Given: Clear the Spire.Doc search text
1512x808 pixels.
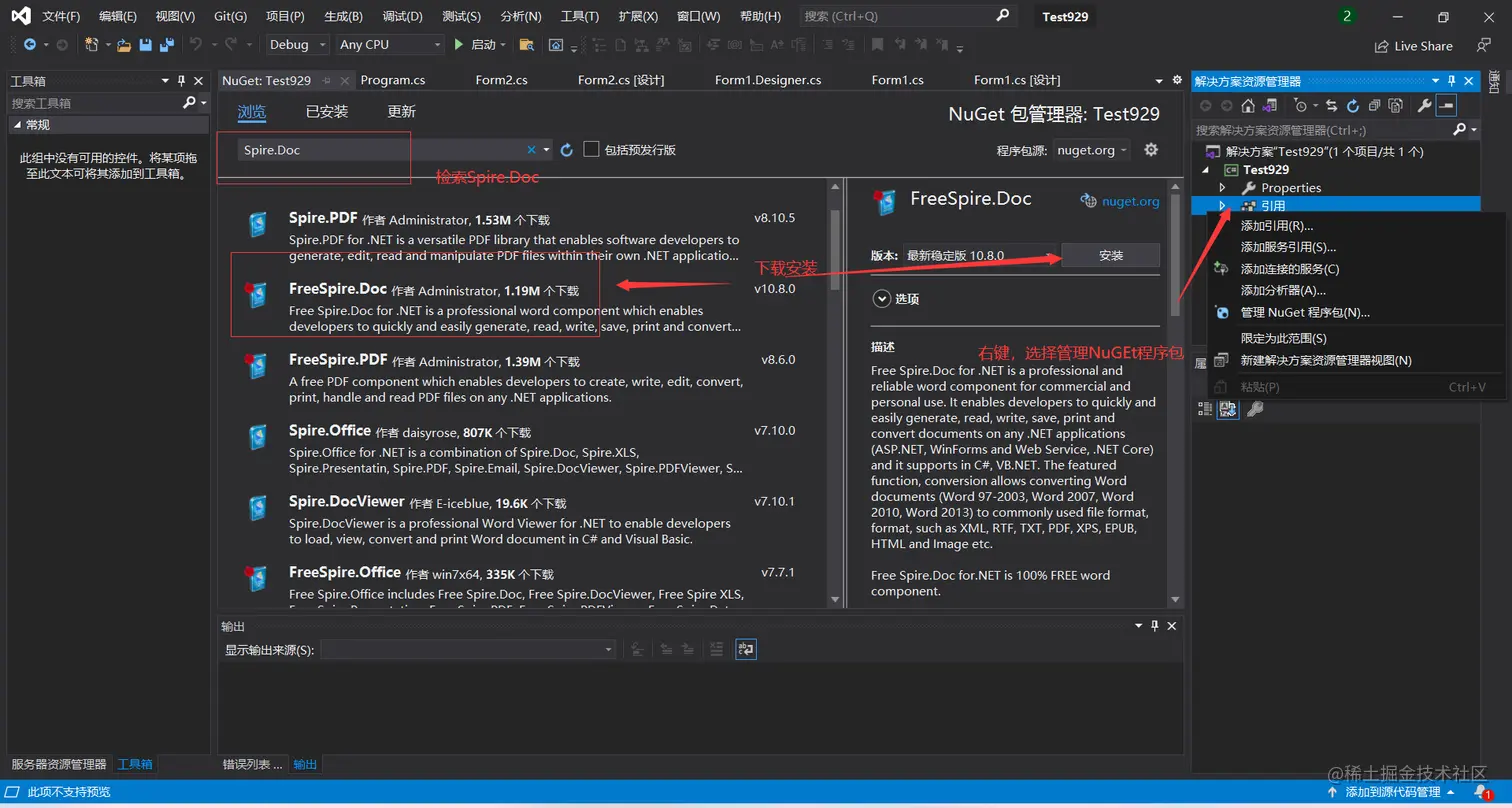Looking at the screenshot, I should (x=532, y=150).
